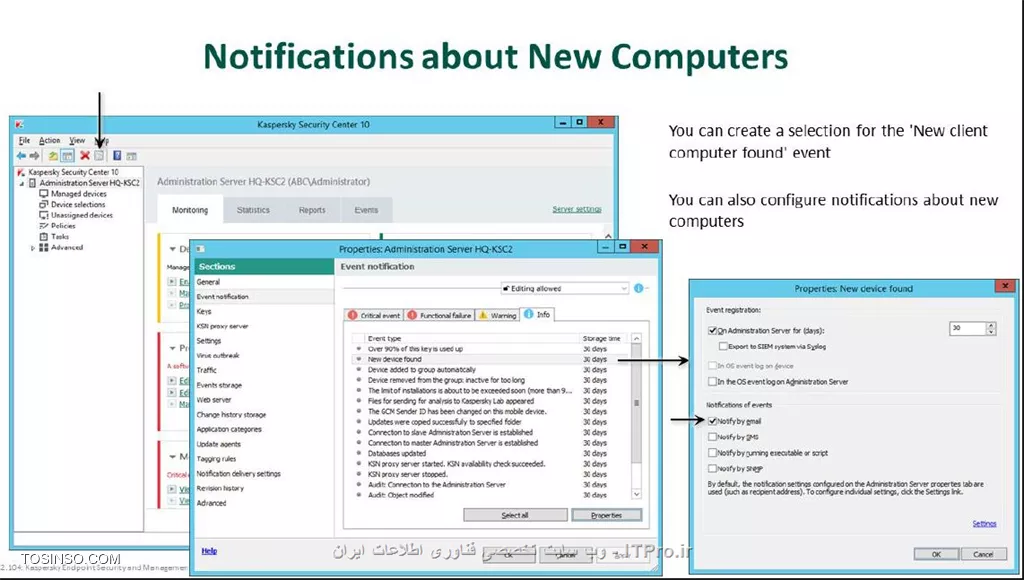Click the red X Delete toolbar icon
Image resolution: width=1024 pixels, height=580 pixels.
pyautogui.click(x=85, y=155)
